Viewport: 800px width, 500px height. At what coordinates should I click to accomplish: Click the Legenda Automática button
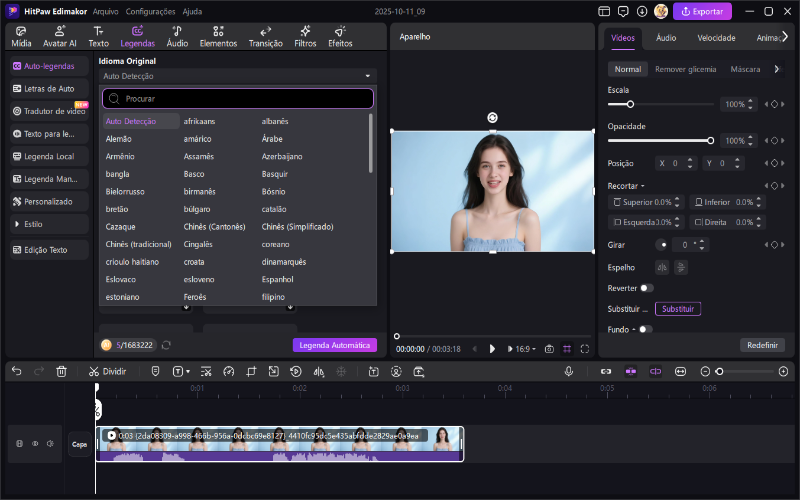[x=335, y=345]
